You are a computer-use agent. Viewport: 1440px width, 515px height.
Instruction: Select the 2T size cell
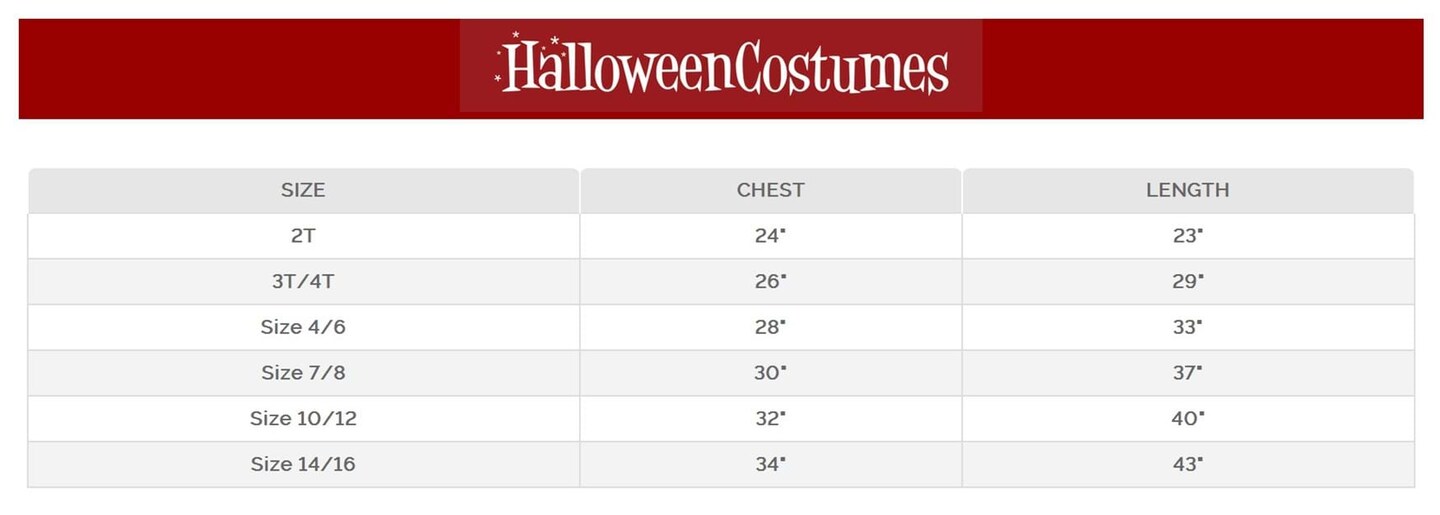tap(303, 236)
